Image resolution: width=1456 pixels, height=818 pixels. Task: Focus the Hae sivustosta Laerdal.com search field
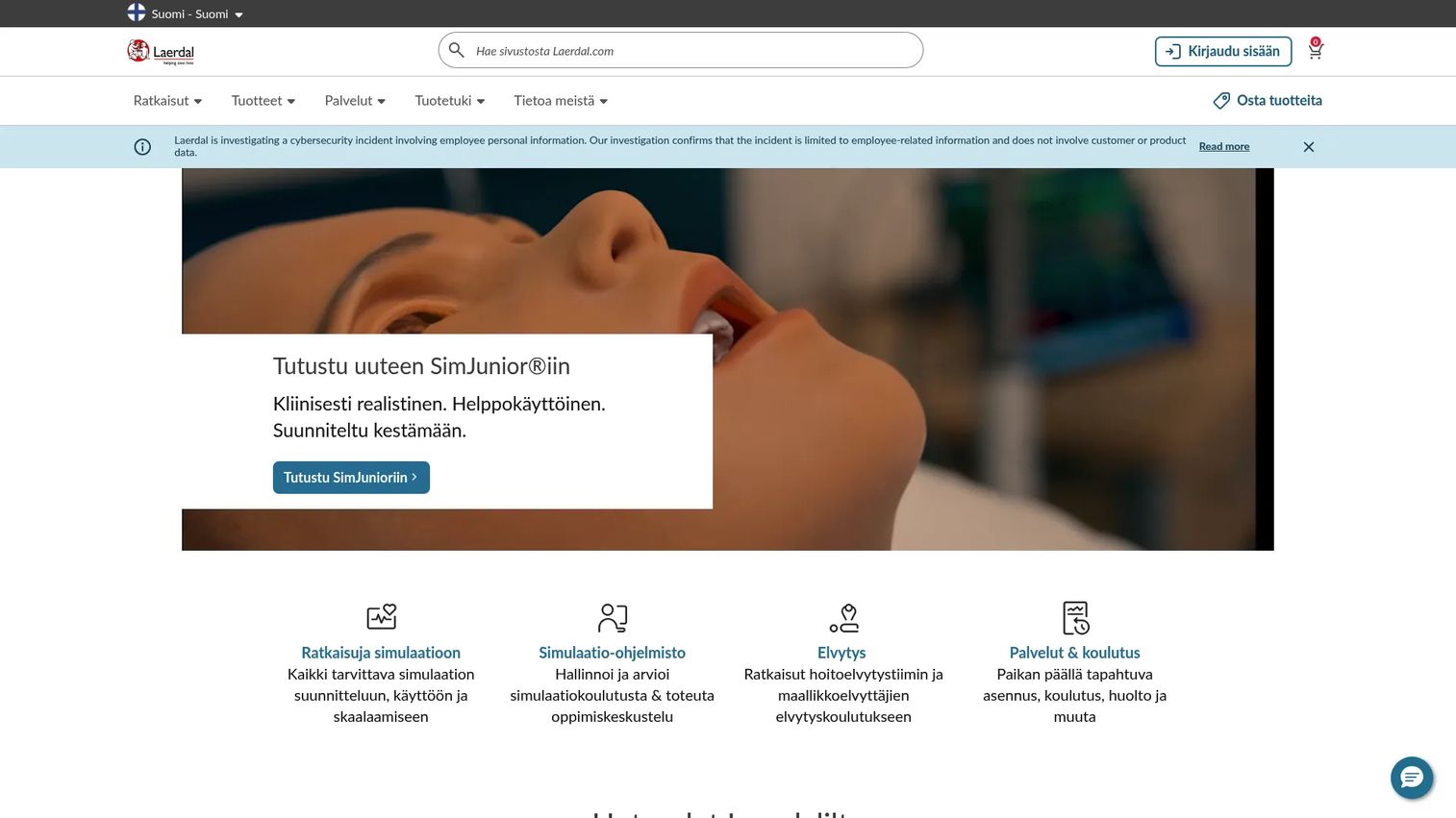pyautogui.click(x=681, y=50)
